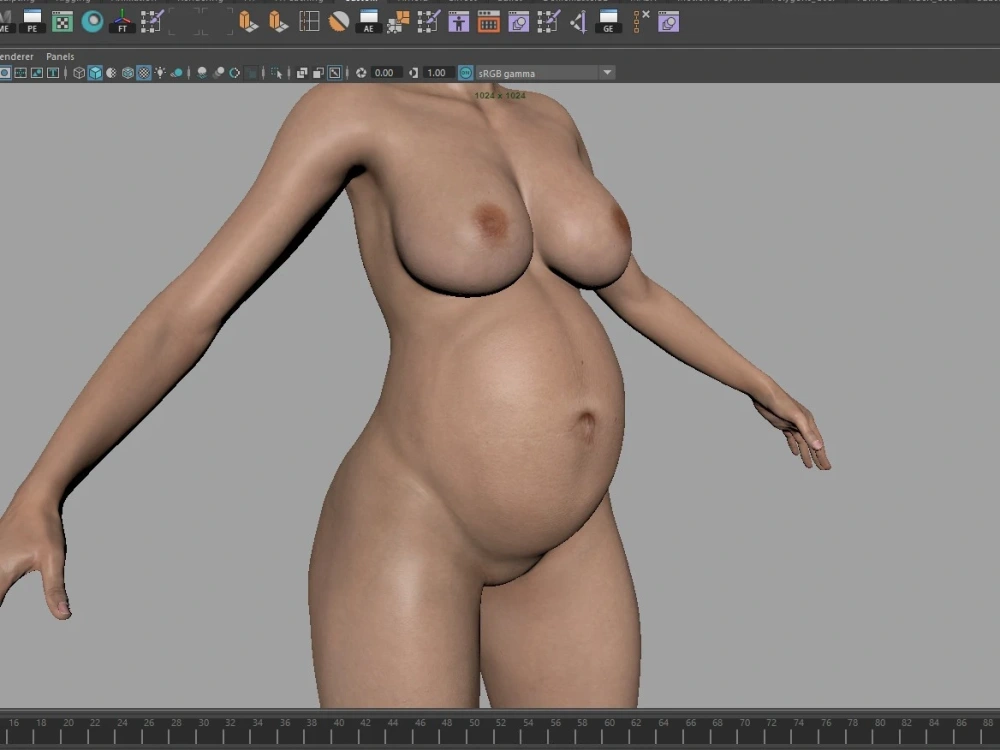Viewport: 1000px width, 750px height.
Task: Open the sRGB gamma view transform dropdown
Action: [x=545, y=73]
